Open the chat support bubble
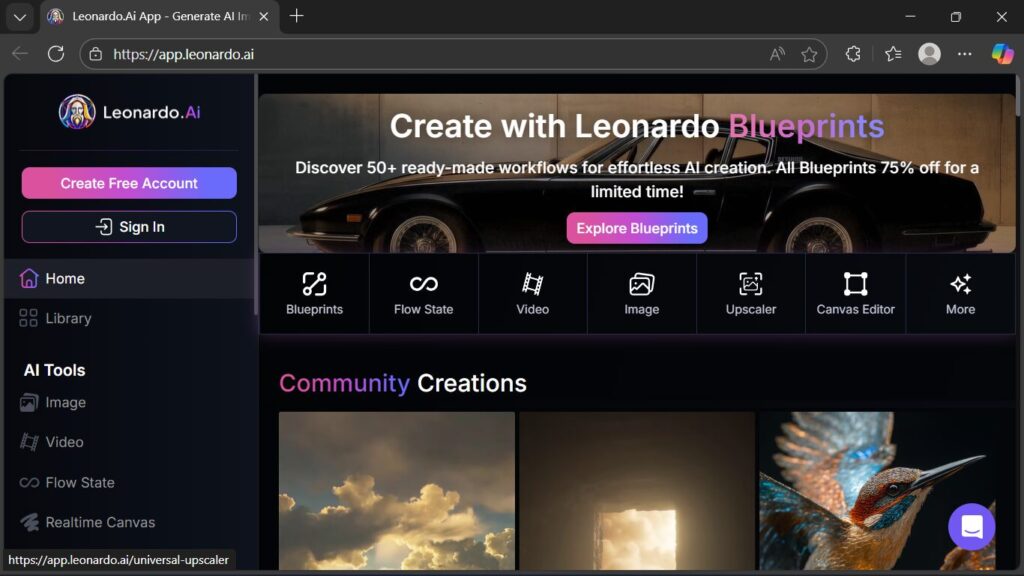1024x576 pixels. click(x=970, y=527)
